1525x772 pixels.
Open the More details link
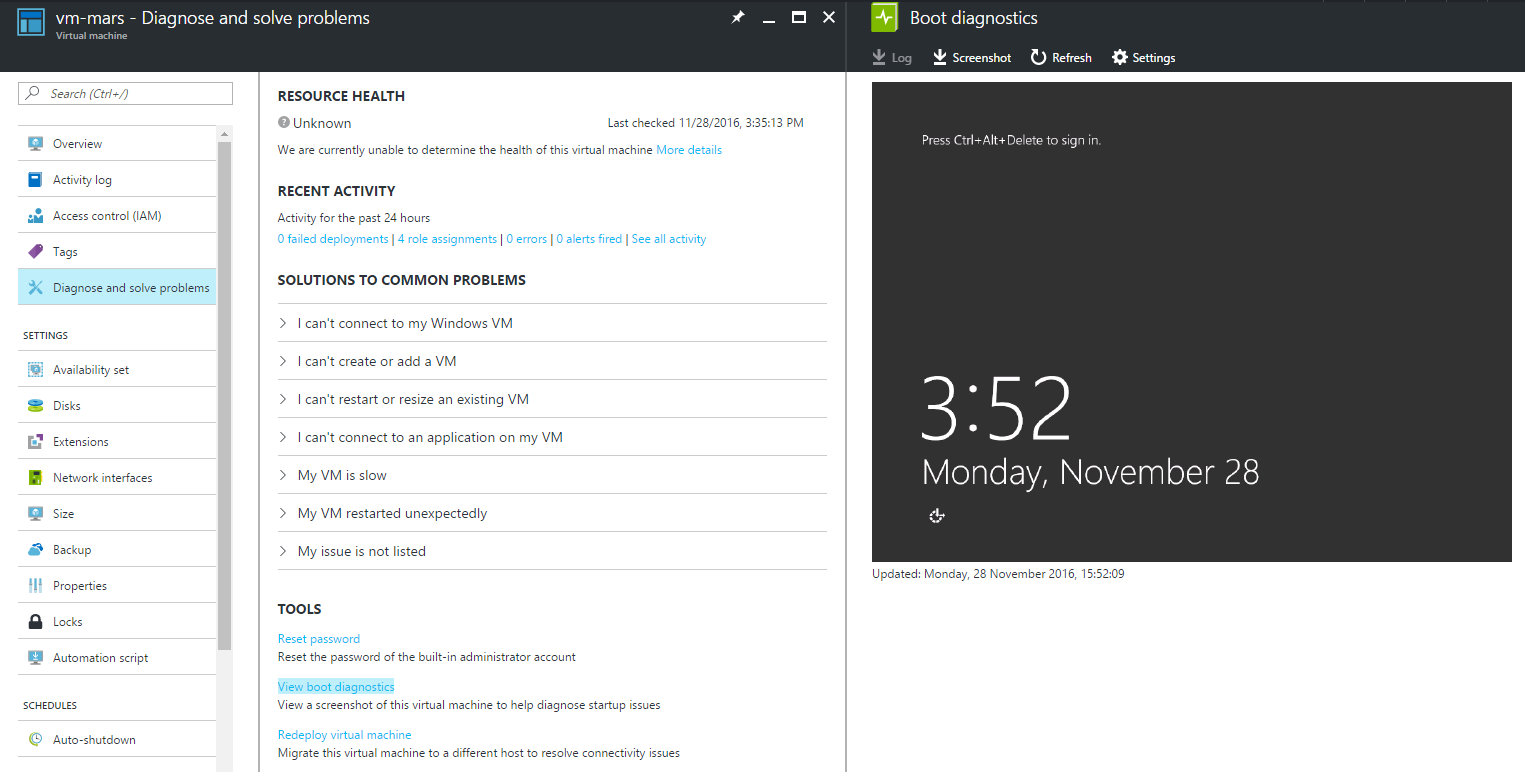(689, 149)
